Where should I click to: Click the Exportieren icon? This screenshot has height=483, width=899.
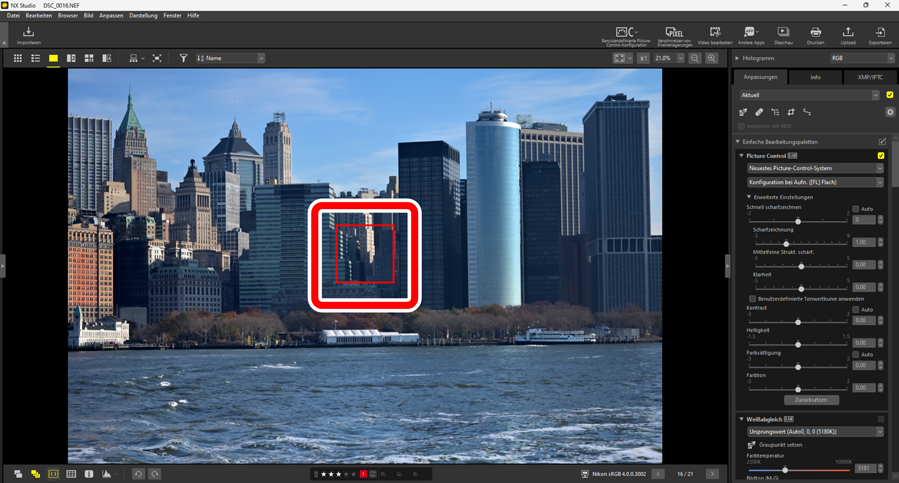click(x=880, y=34)
